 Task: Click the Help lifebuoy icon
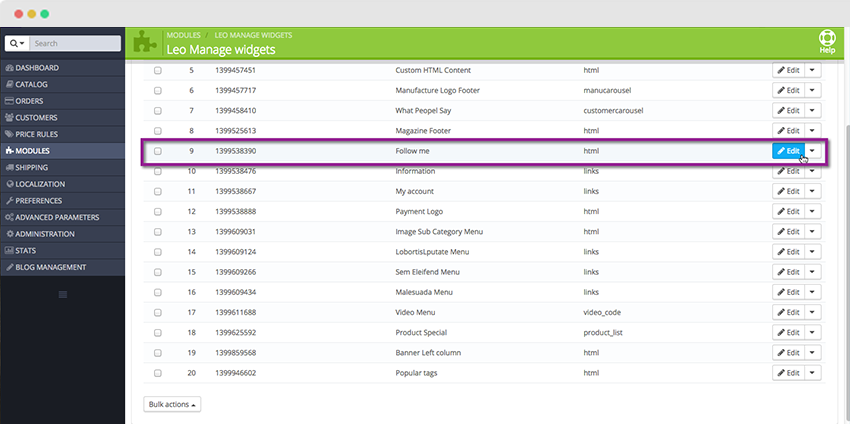pos(826,38)
